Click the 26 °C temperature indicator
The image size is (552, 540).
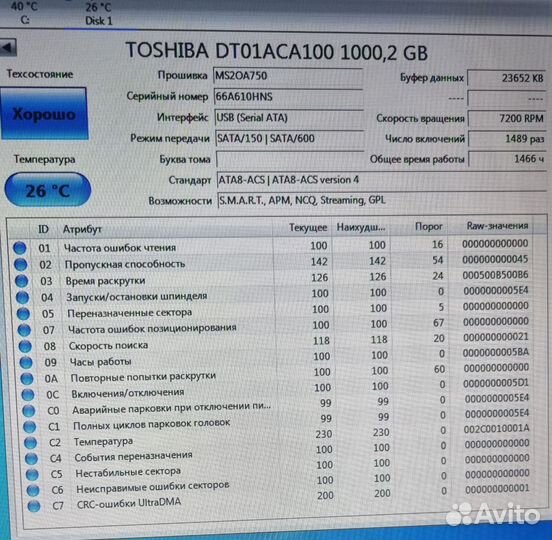coord(48,190)
